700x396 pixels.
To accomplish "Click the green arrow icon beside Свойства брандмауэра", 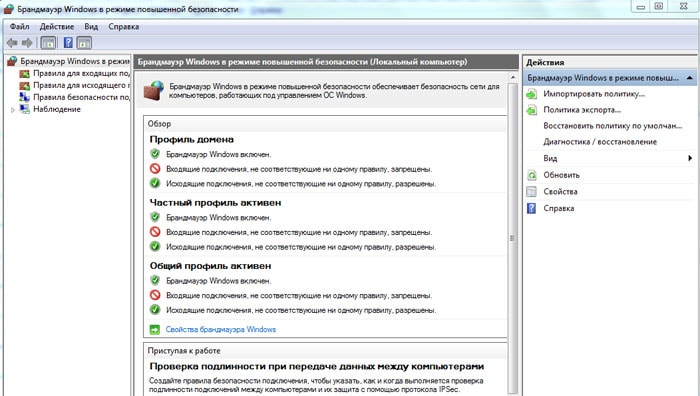I will click(x=154, y=329).
